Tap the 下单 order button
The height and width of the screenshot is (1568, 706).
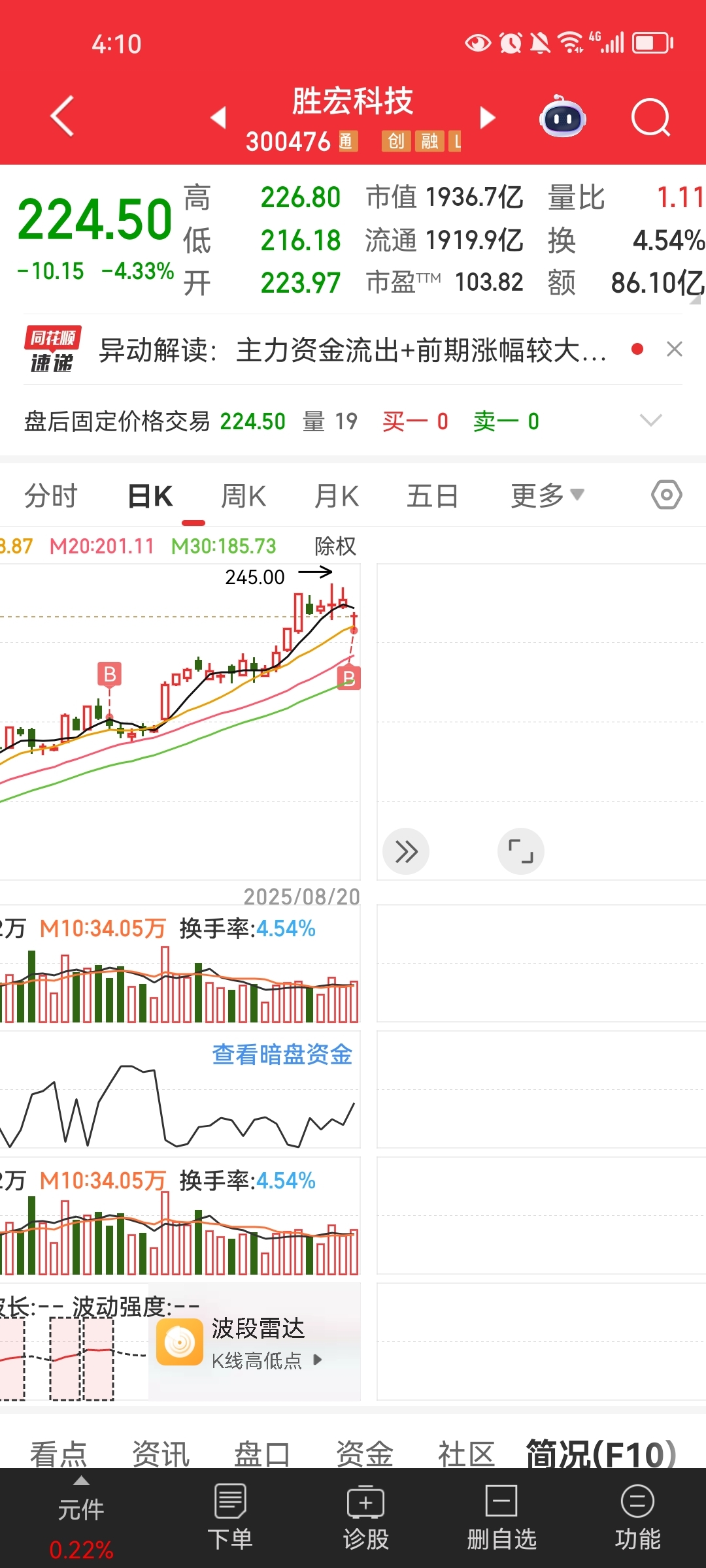coord(230,1517)
